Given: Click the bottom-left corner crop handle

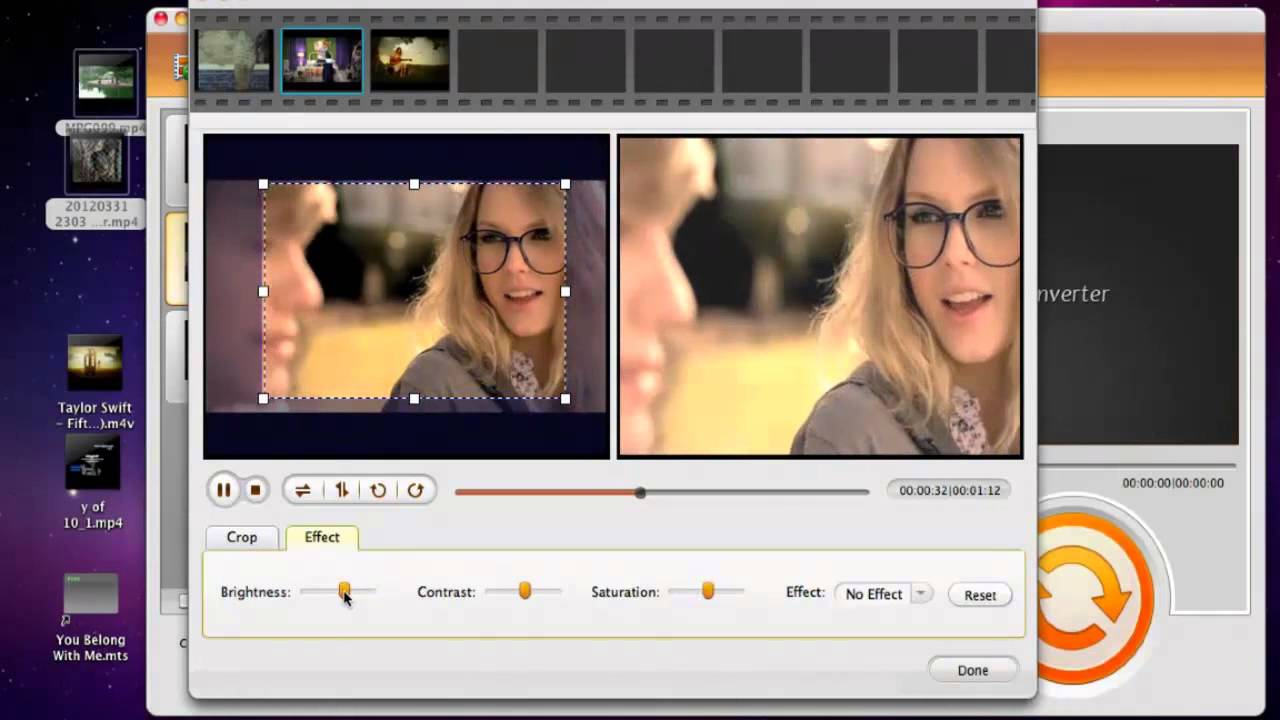Looking at the screenshot, I should 263,399.
